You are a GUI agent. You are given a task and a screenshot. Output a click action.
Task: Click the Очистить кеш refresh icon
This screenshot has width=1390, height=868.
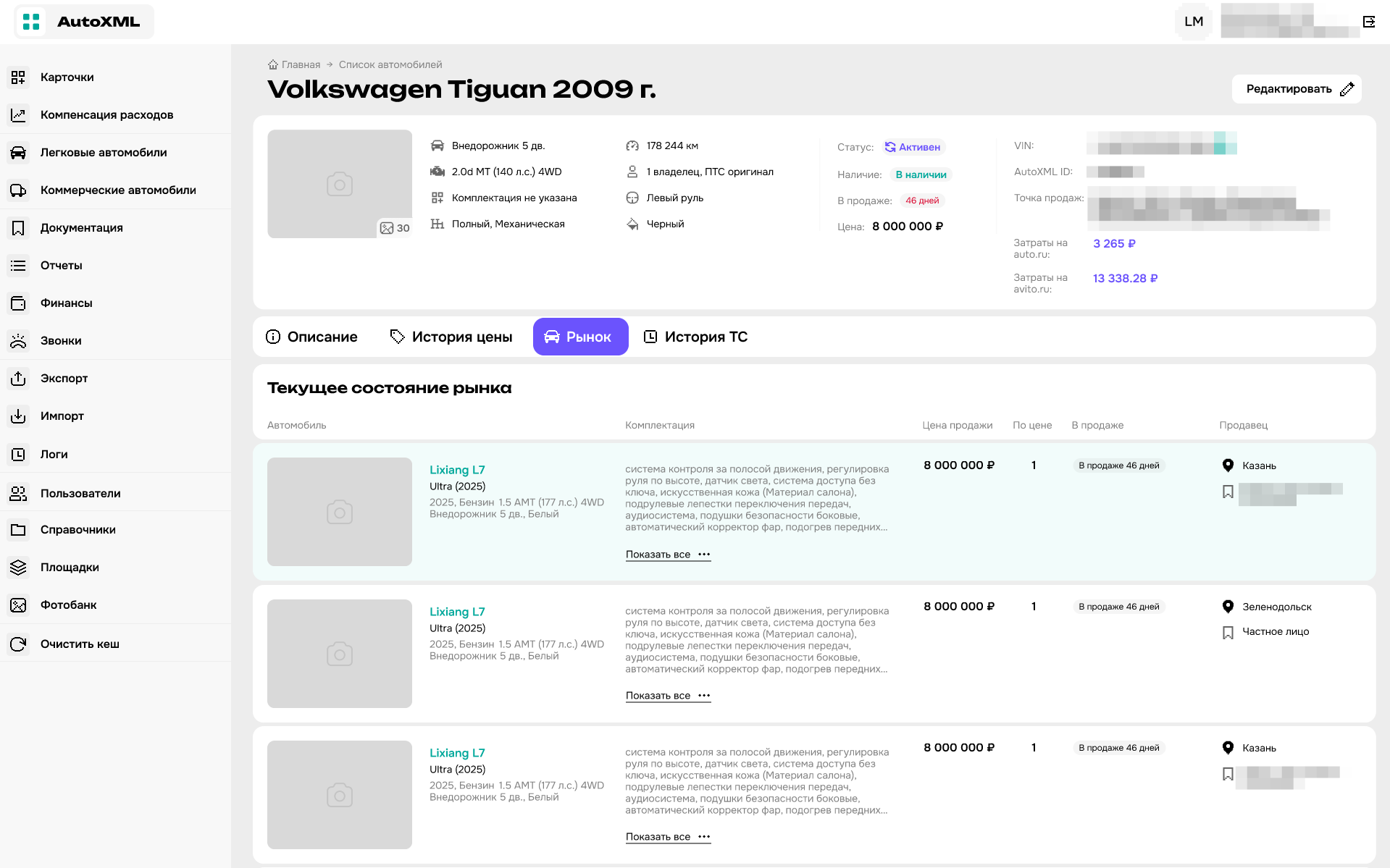18,644
